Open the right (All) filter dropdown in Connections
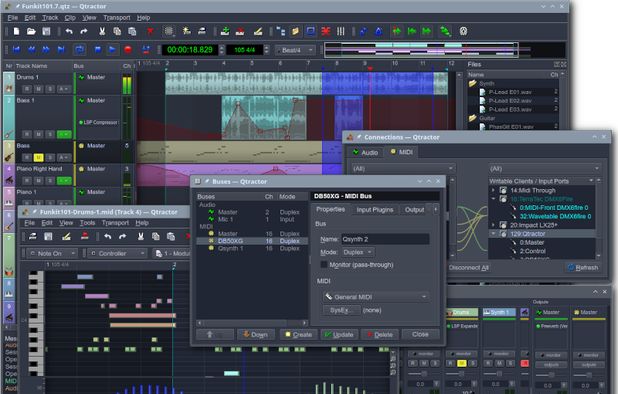 (544, 169)
